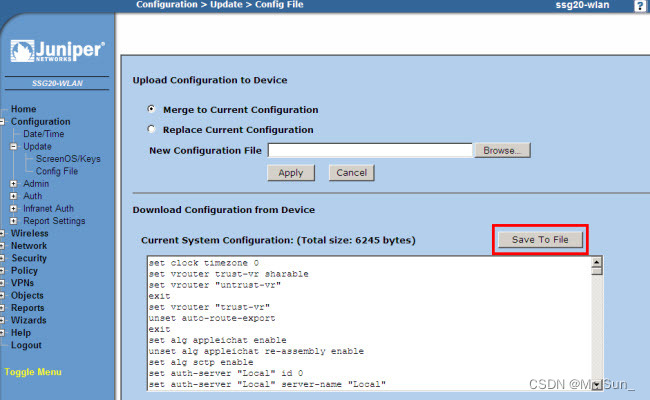The width and height of the screenshot is (650, 400).
Task: Click the Juniper Networks logo
Action: (x=57, y=51)
